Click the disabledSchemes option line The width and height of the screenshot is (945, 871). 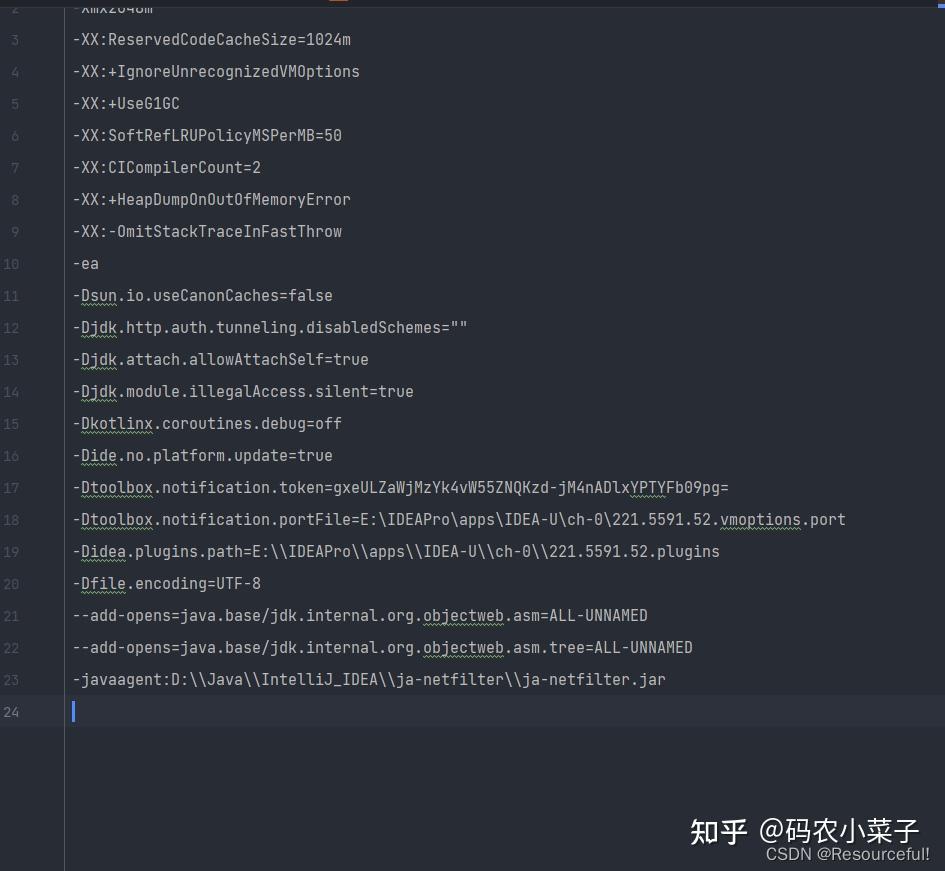pyautogui.click(x=270, y=328)
